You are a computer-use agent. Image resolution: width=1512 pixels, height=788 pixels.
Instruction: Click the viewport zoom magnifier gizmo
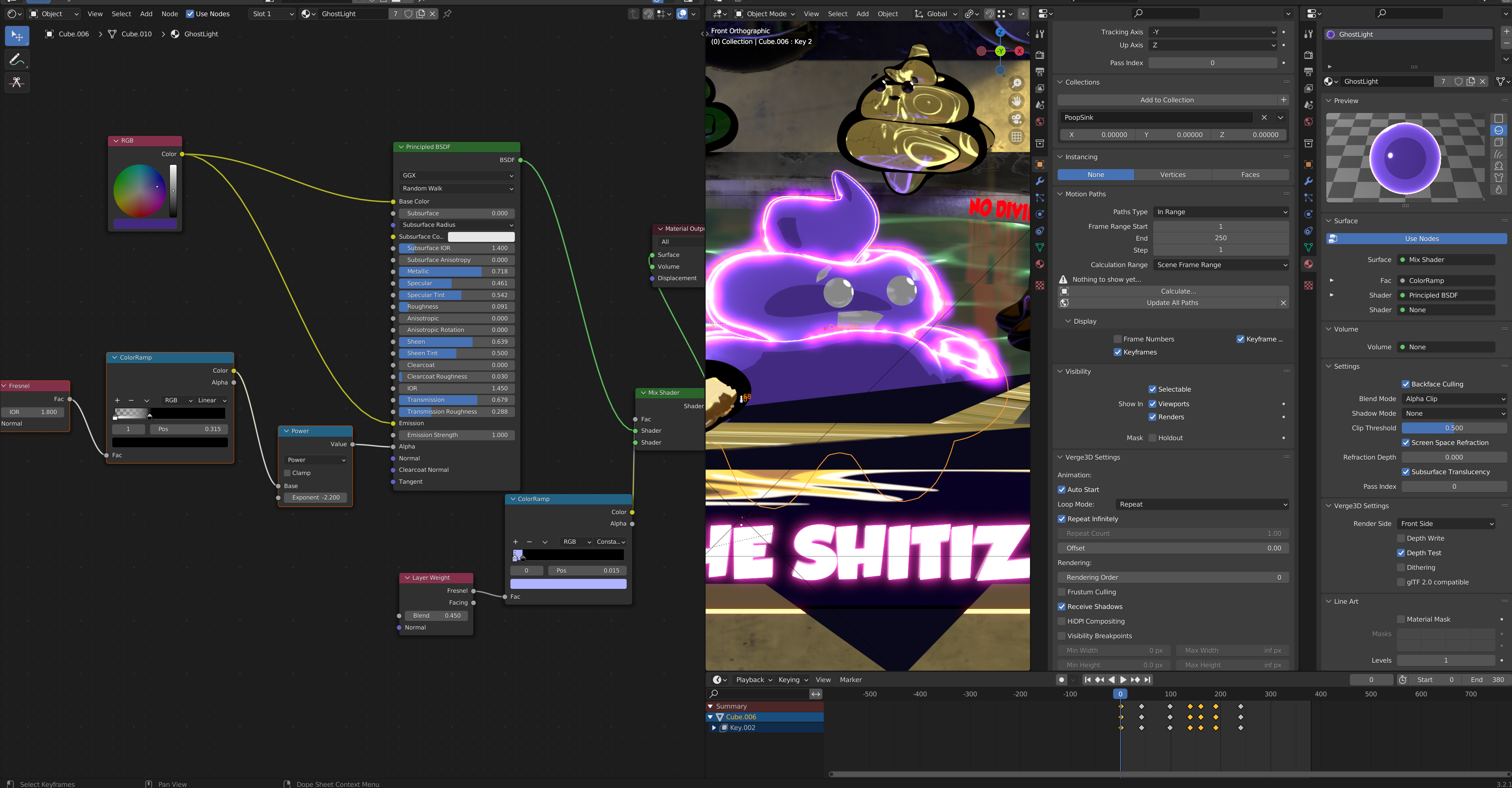tap(1017, 84)
